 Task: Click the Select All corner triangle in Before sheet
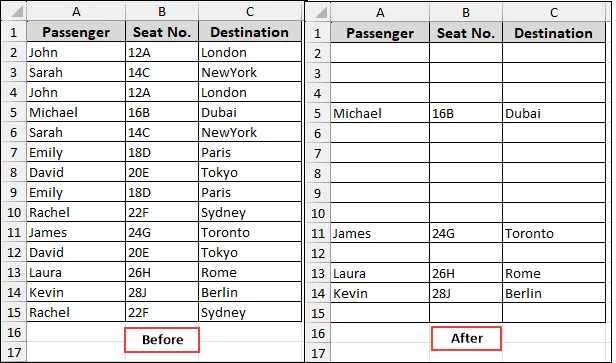(x=14, y=12)
